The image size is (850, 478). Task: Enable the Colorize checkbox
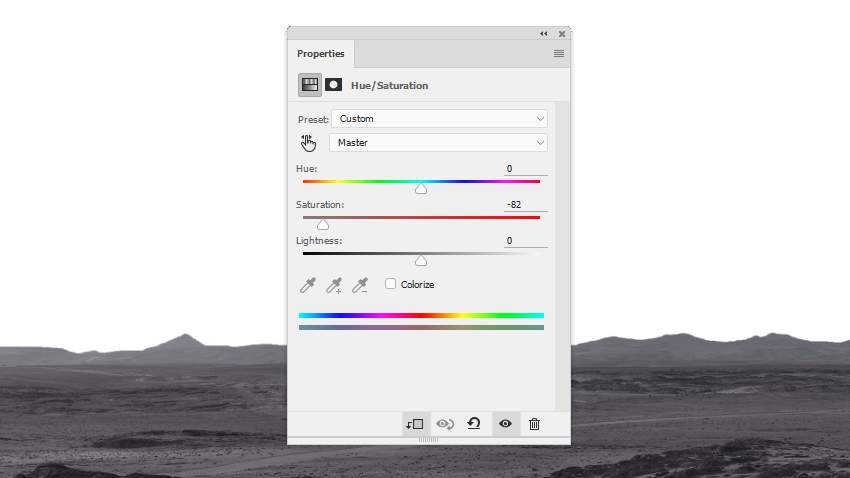390,284
